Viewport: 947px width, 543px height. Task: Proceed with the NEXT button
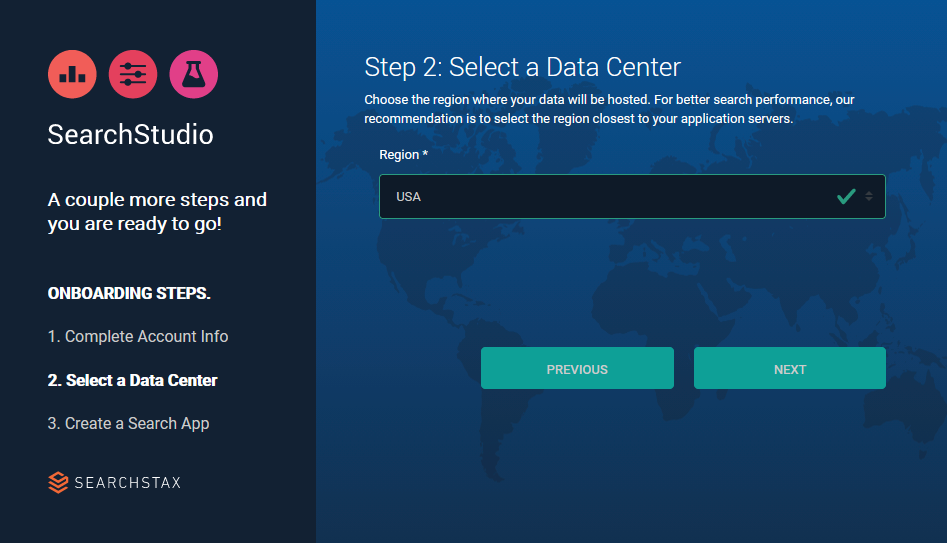tap(789, 368)
